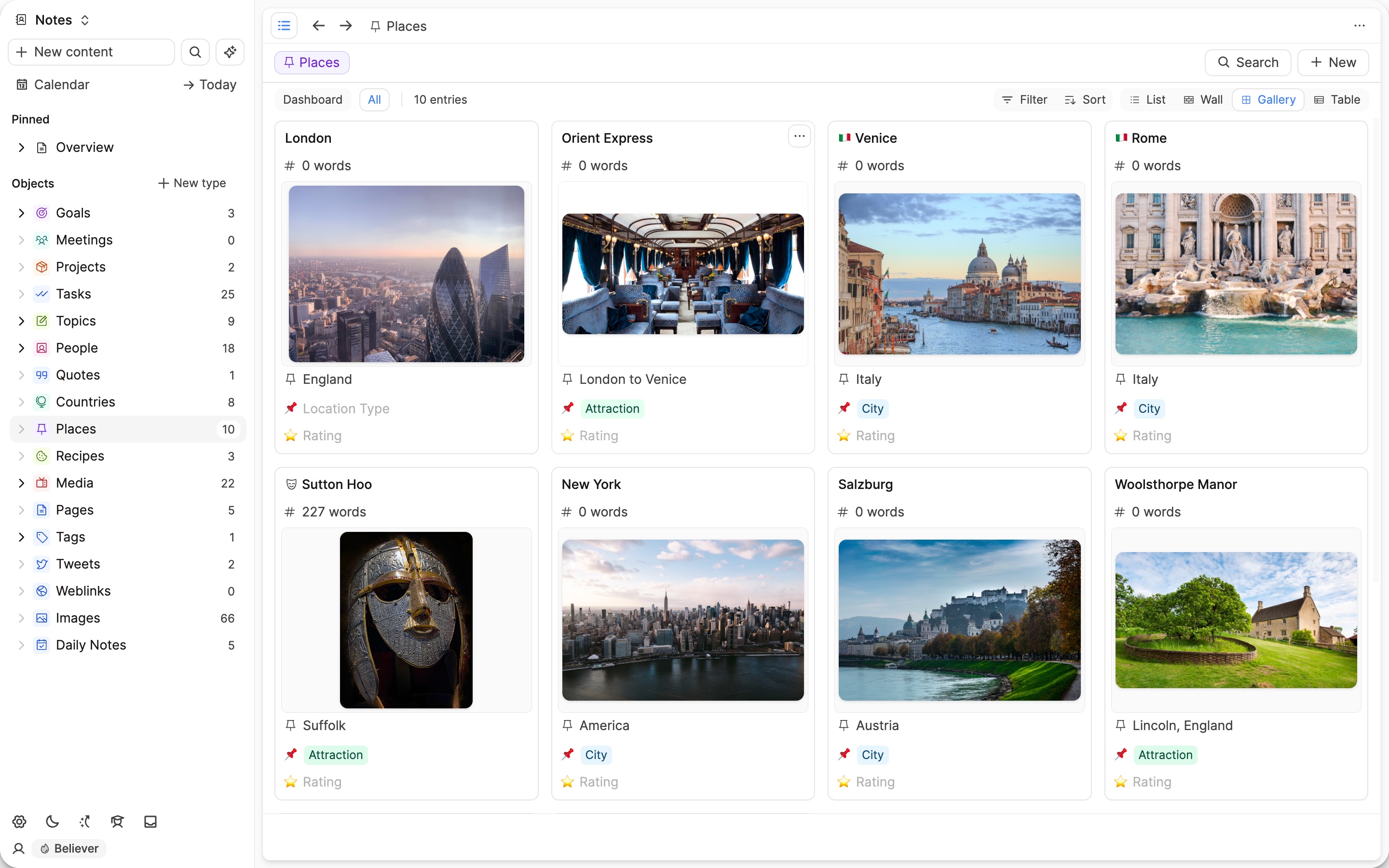Expand the Goals object type

[21, 213]
